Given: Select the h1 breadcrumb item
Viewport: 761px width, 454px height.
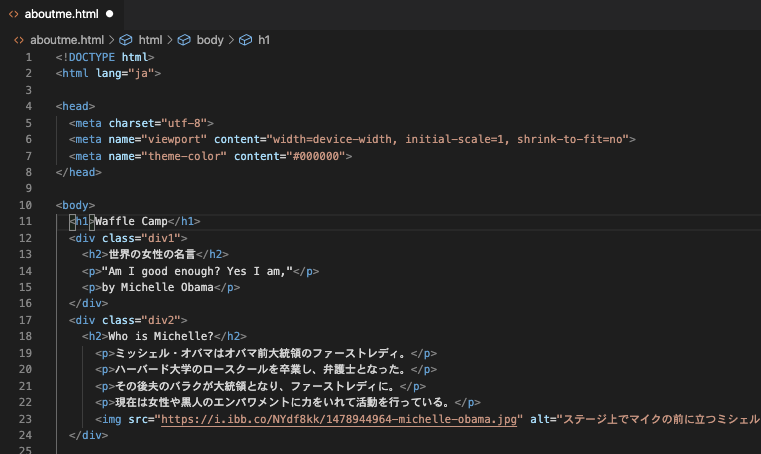Looking at the screenshot, I should pyautogui.click(x=264, y=40).
